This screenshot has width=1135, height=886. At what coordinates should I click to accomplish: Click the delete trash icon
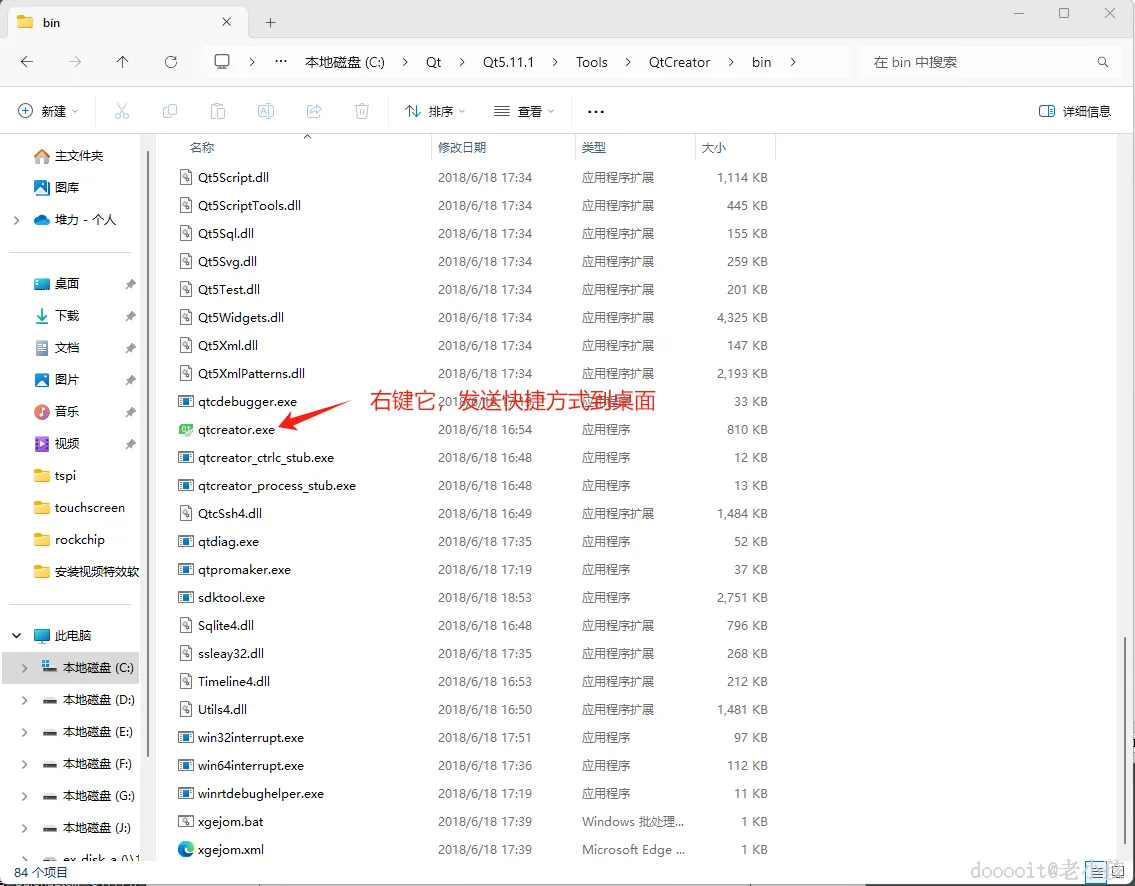click(362, 111)
